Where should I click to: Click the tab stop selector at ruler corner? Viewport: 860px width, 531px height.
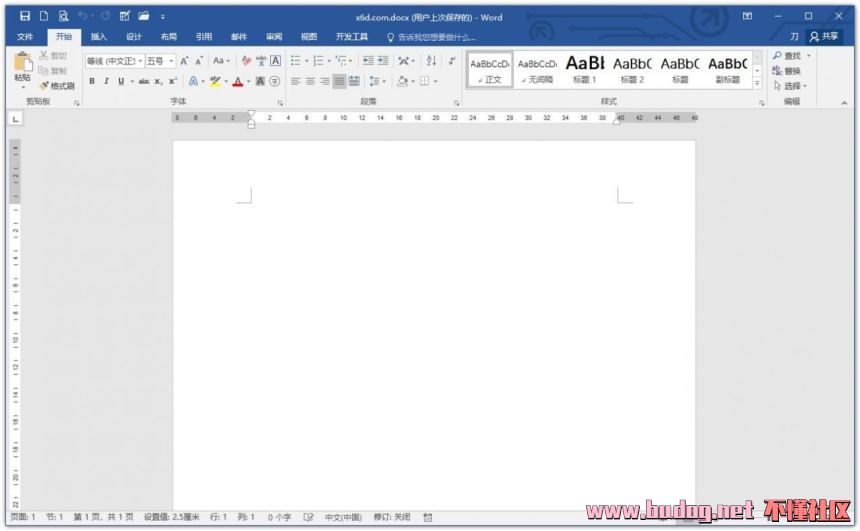point(15,118)
